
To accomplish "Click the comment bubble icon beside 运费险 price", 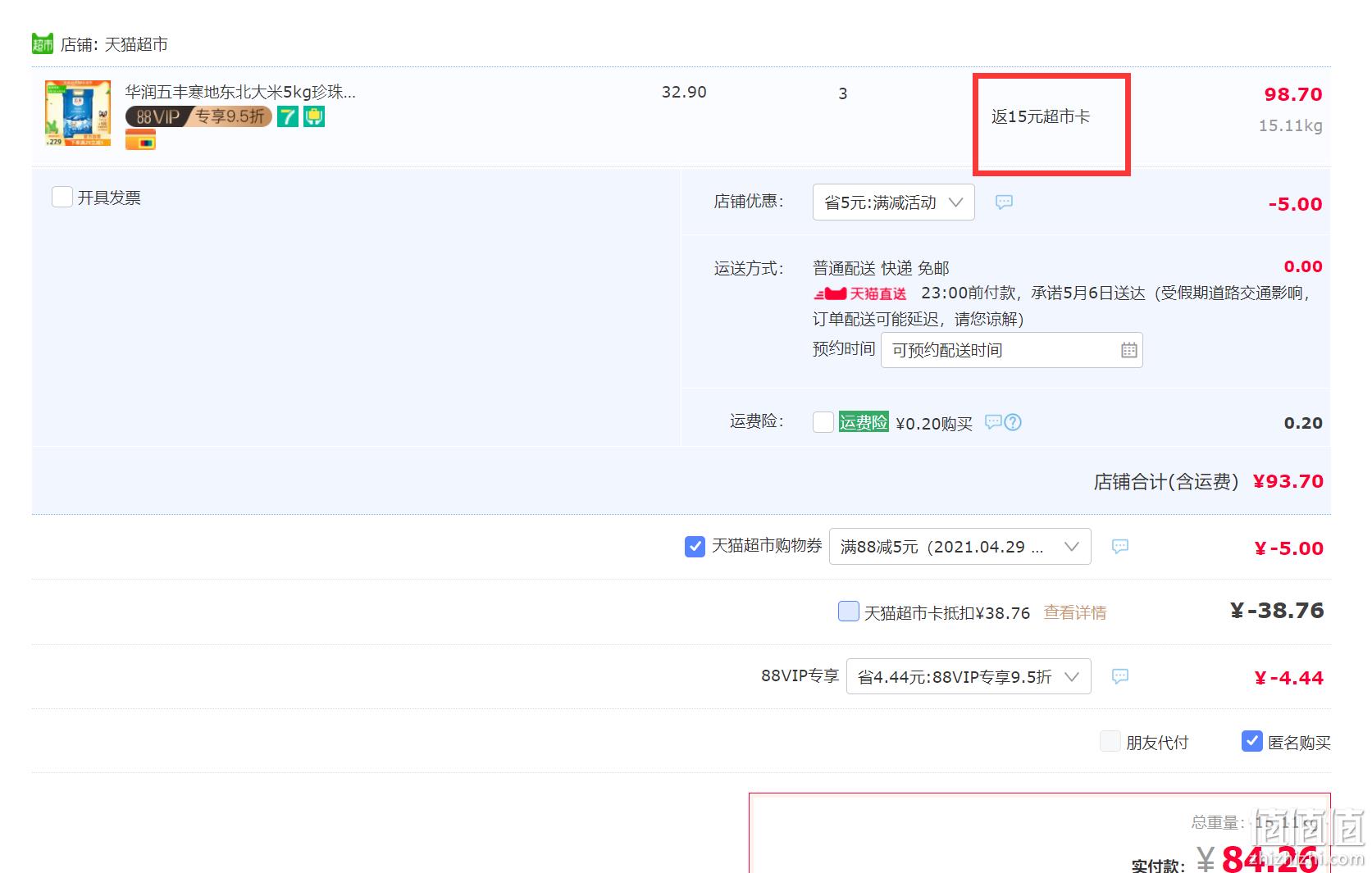I will tap(993, 422).
